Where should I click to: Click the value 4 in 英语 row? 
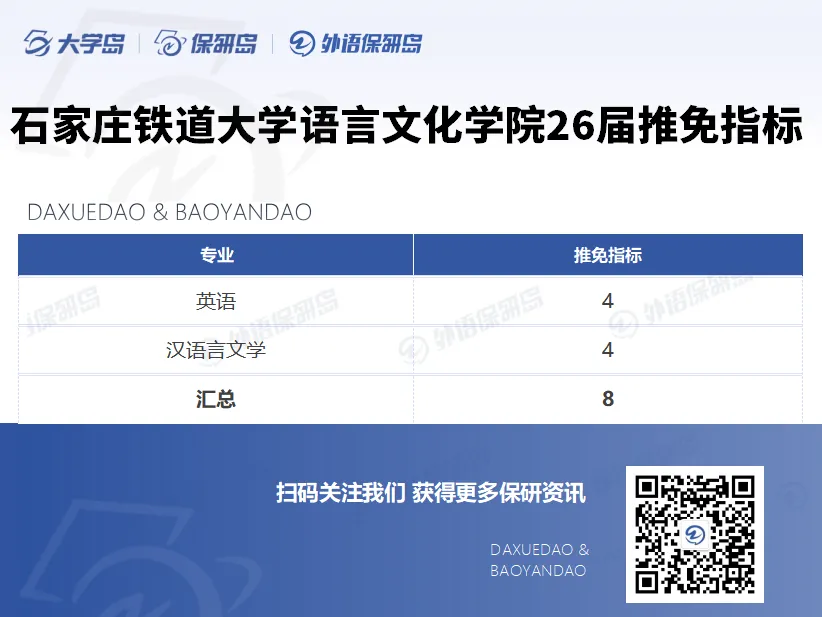608,301
